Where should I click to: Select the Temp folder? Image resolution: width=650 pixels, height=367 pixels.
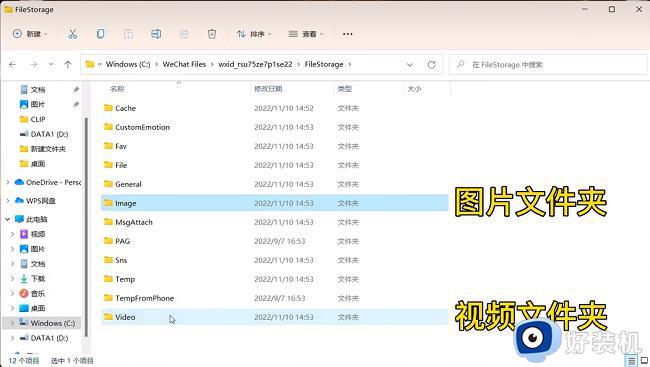coord(274,279)
